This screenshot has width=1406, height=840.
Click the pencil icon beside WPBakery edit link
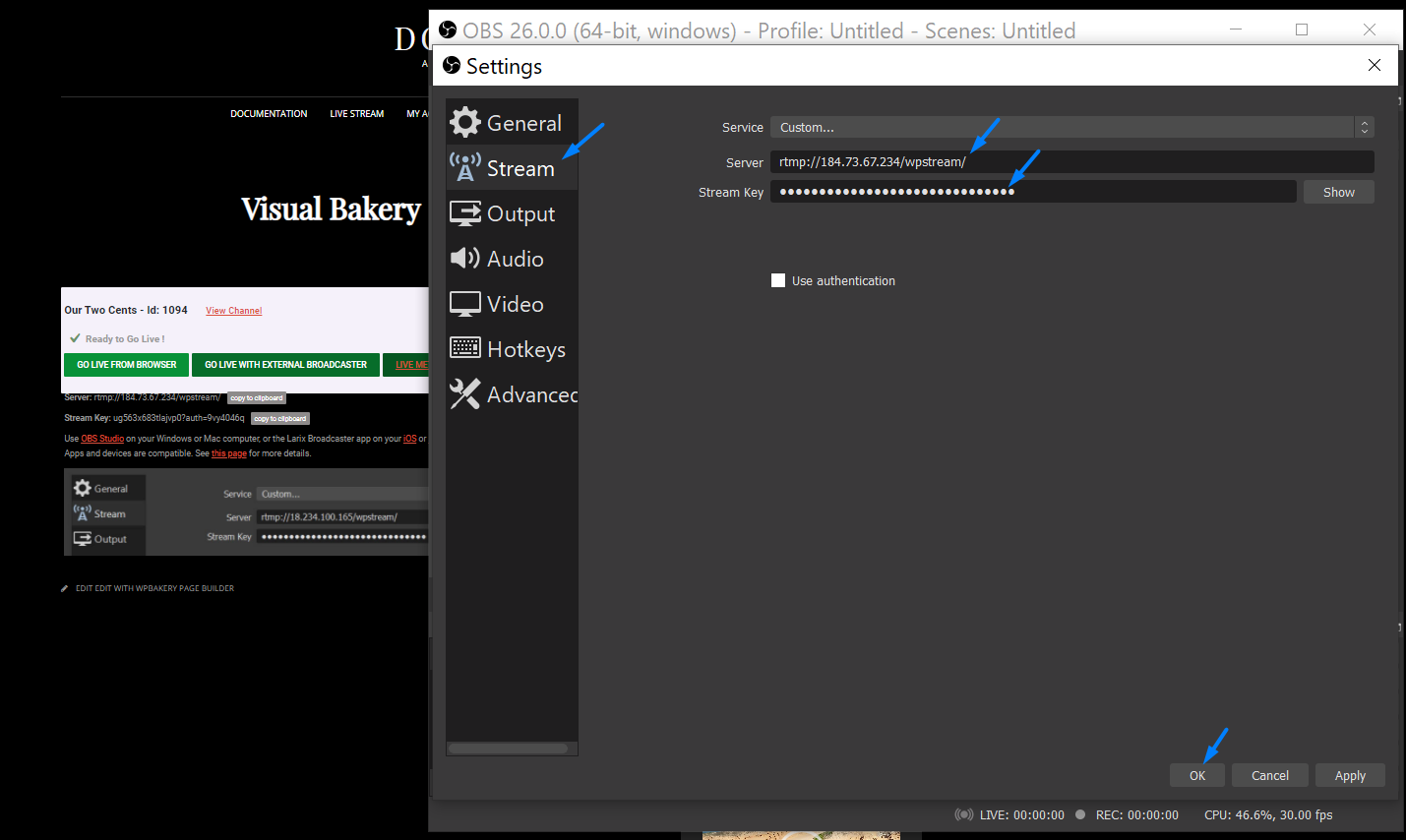pyautogui.click(x=65, y=588)
